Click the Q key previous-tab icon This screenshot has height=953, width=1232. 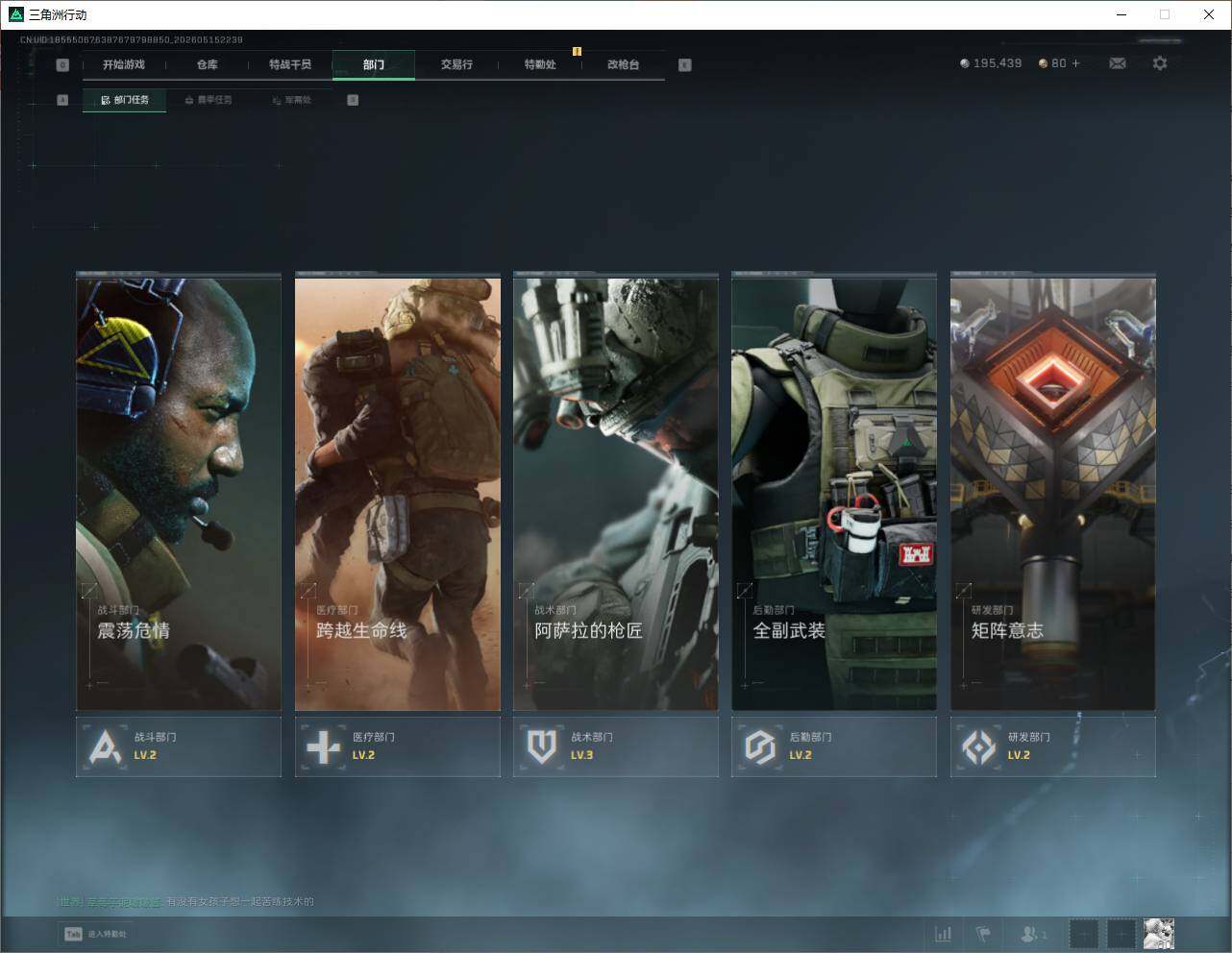62,65
